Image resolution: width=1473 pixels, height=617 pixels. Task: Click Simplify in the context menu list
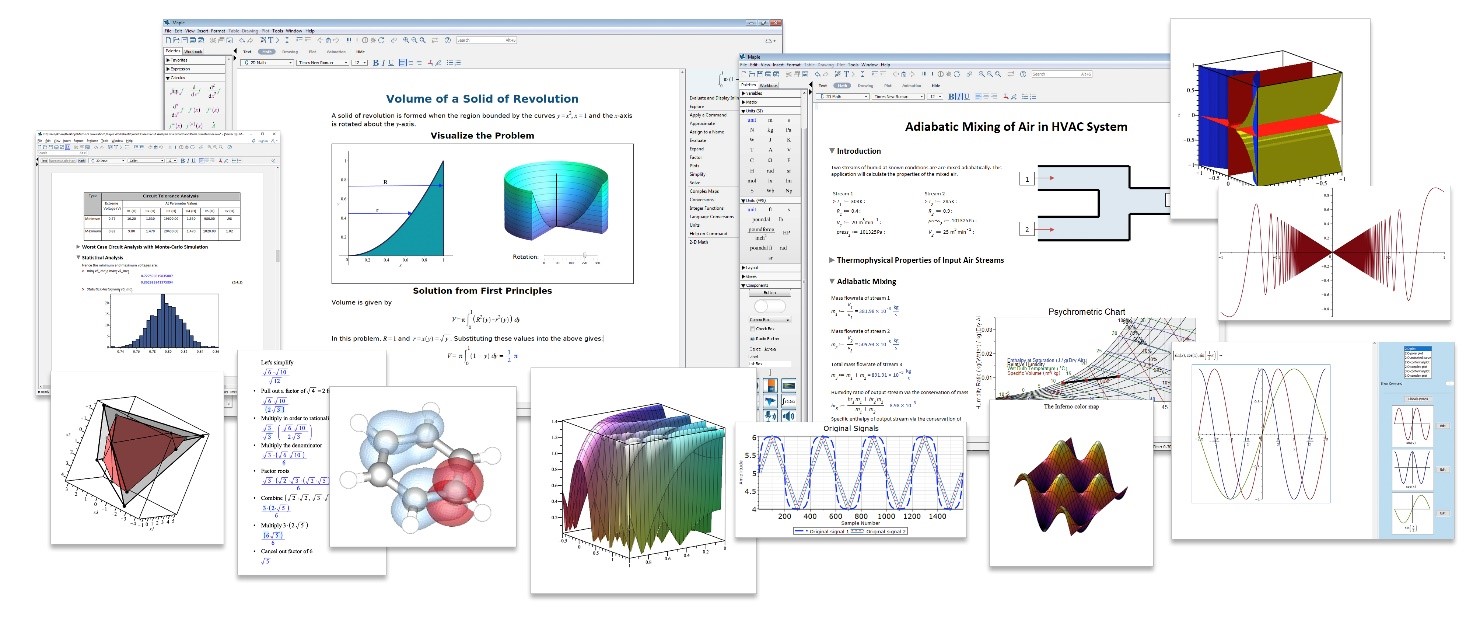click(x=699, y=173)
